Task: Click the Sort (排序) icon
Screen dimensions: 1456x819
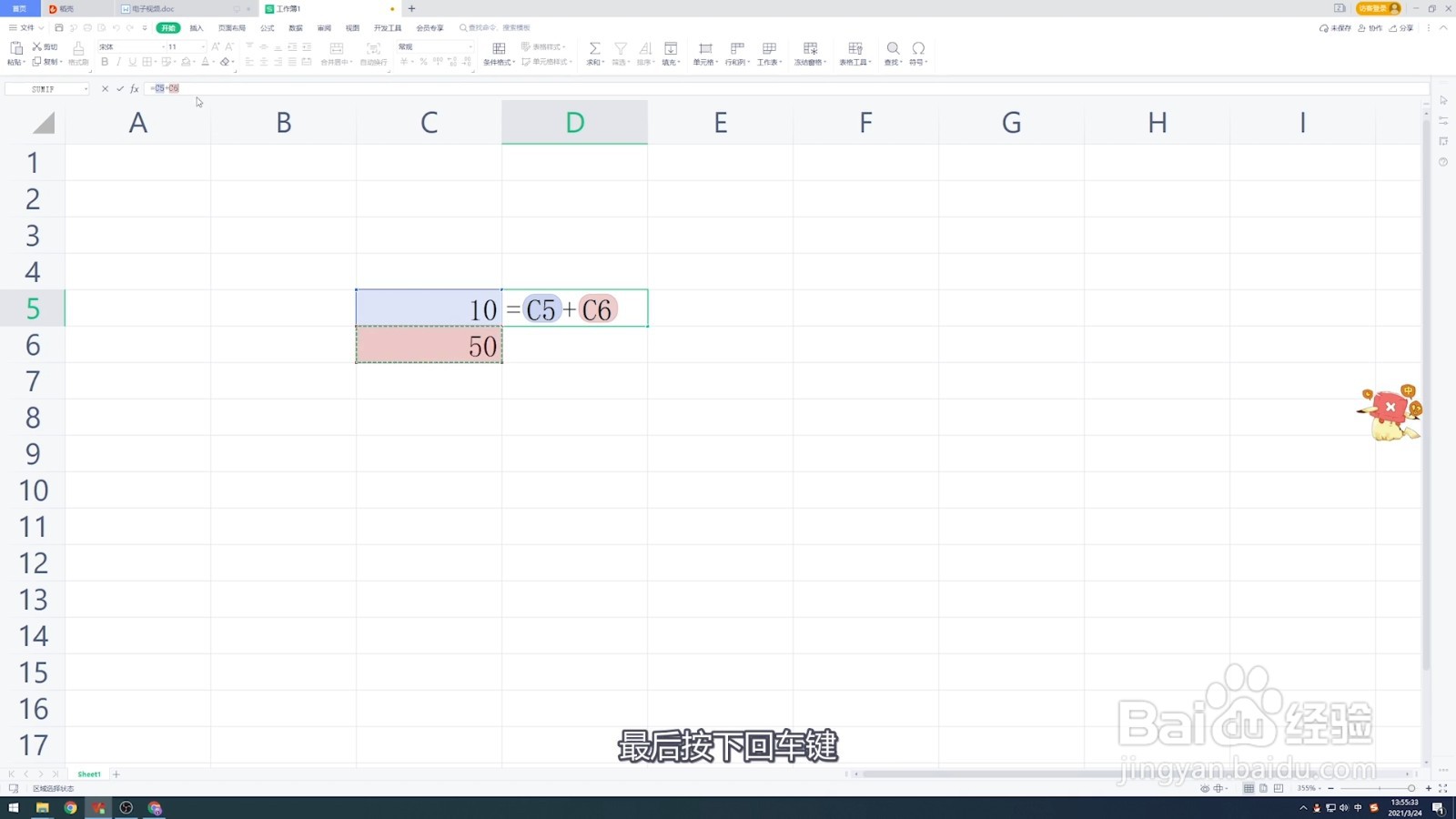Action: [x=645, y=48]
